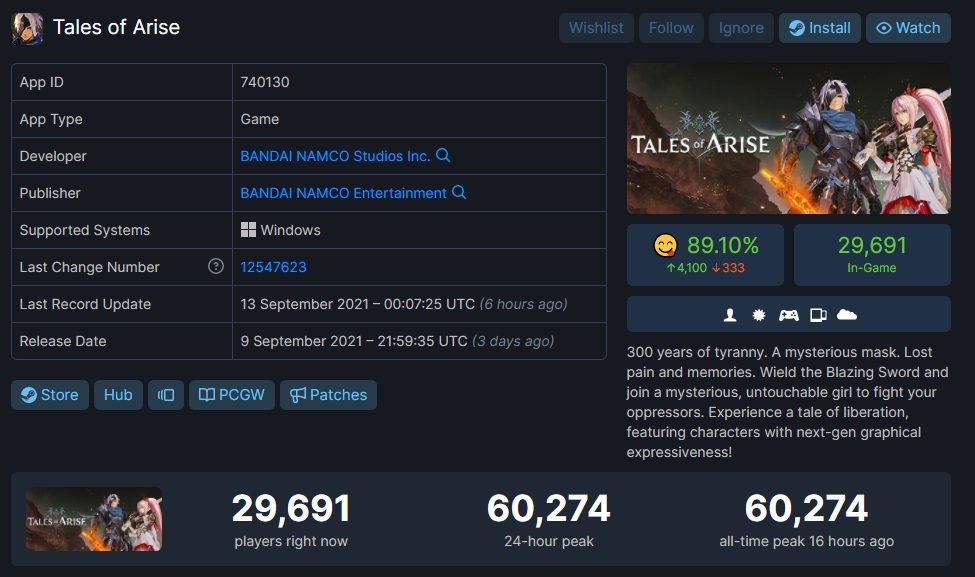Click the 60,274 all-time peak figure
The image size is (975, 577).
pos(806,509)
